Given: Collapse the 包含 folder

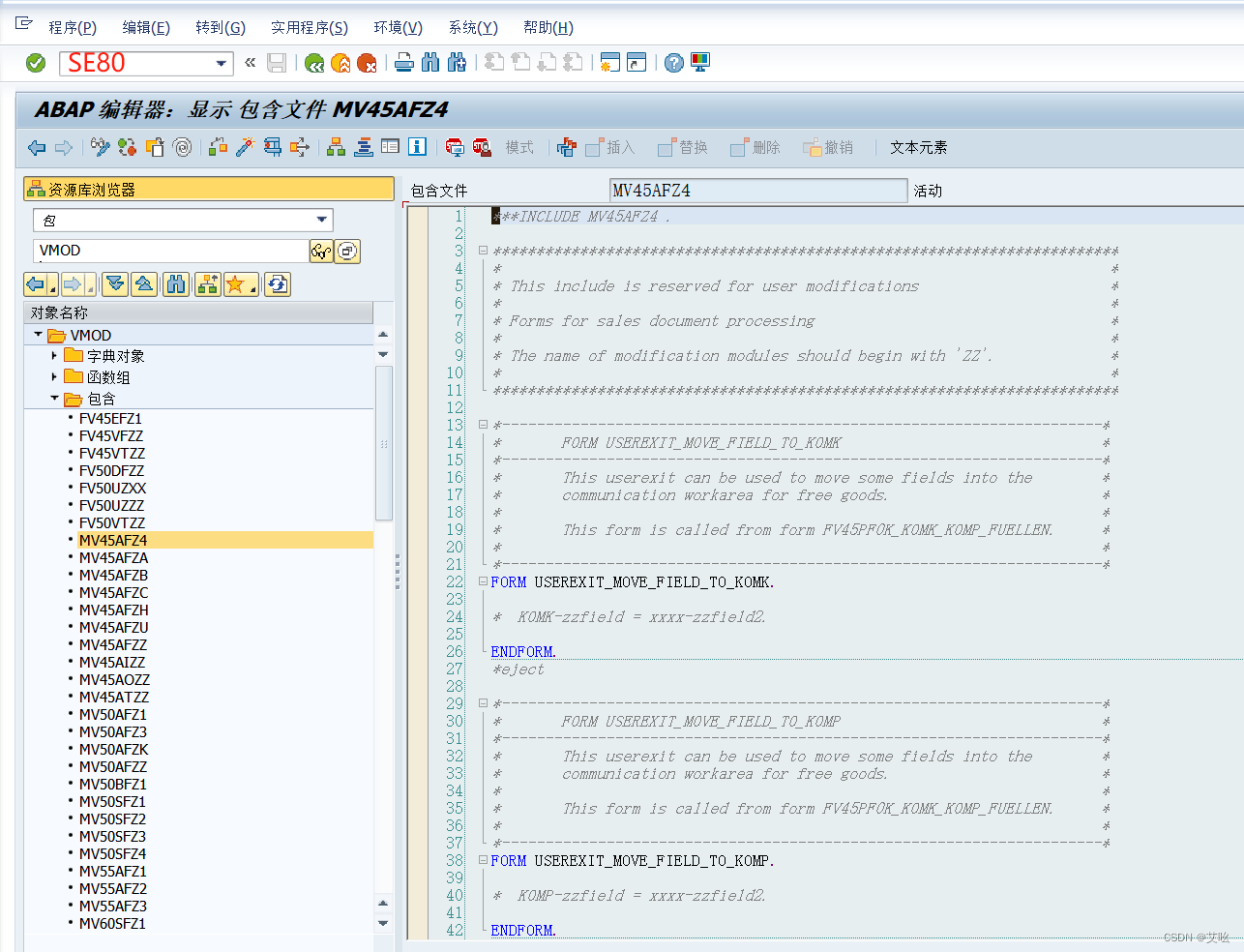Looking at the screenshot, I should pyautogui.click(x=54, y=399).
